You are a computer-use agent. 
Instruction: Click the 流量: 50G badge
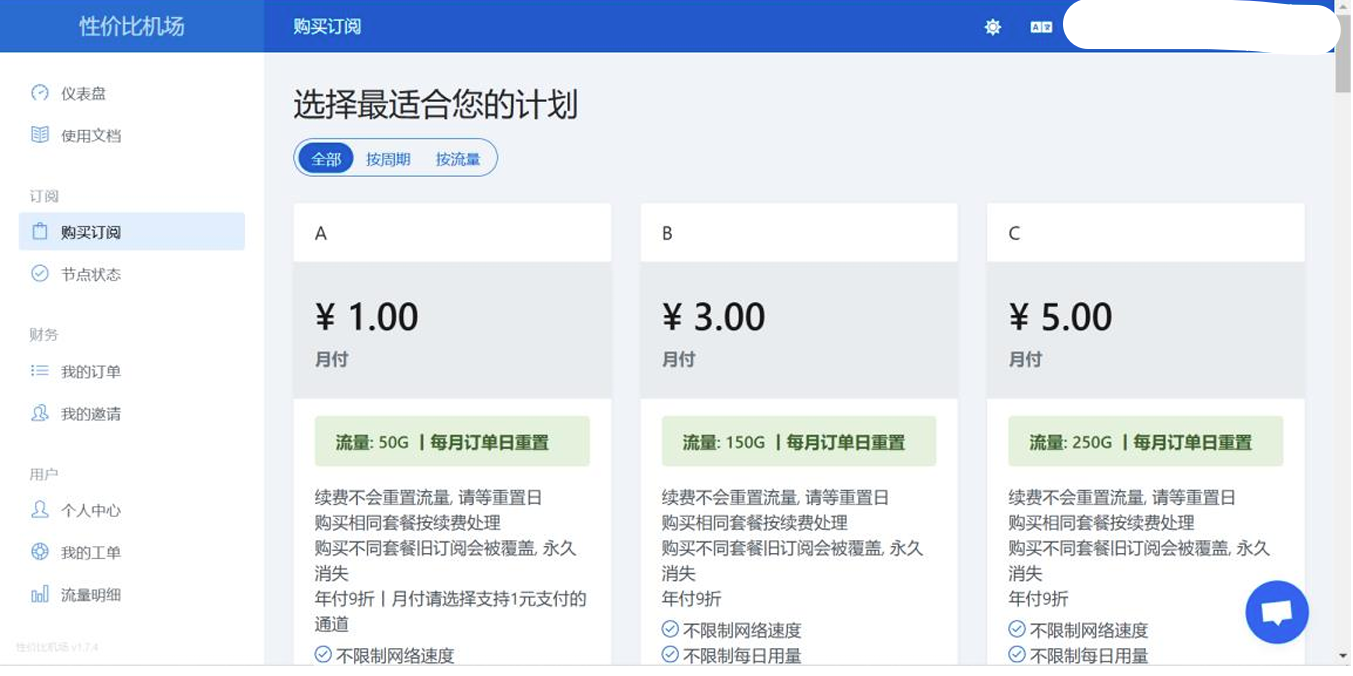tap(452, 442)
